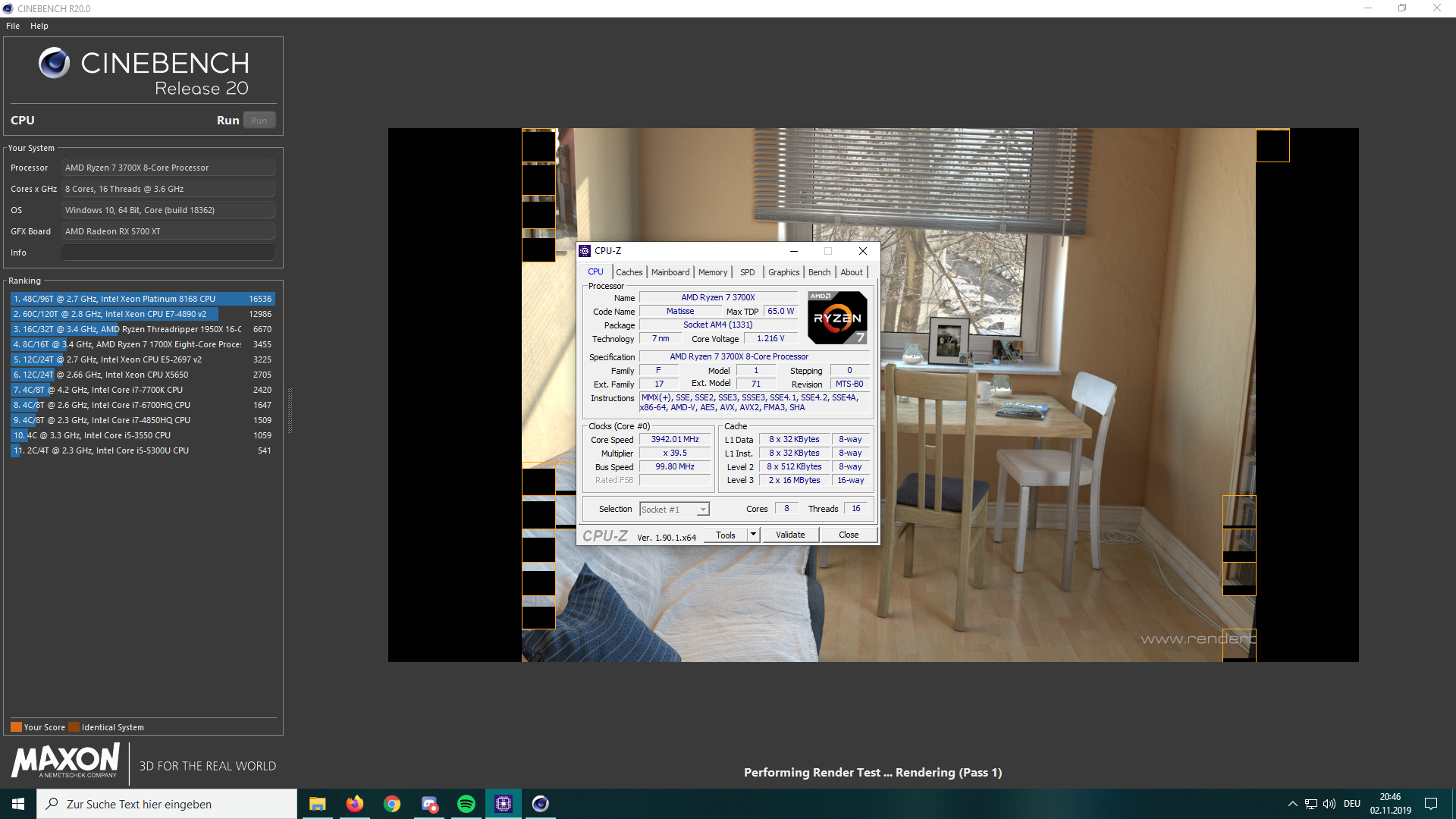Switch to CPU-Z taskbar icon

point(503,804)
